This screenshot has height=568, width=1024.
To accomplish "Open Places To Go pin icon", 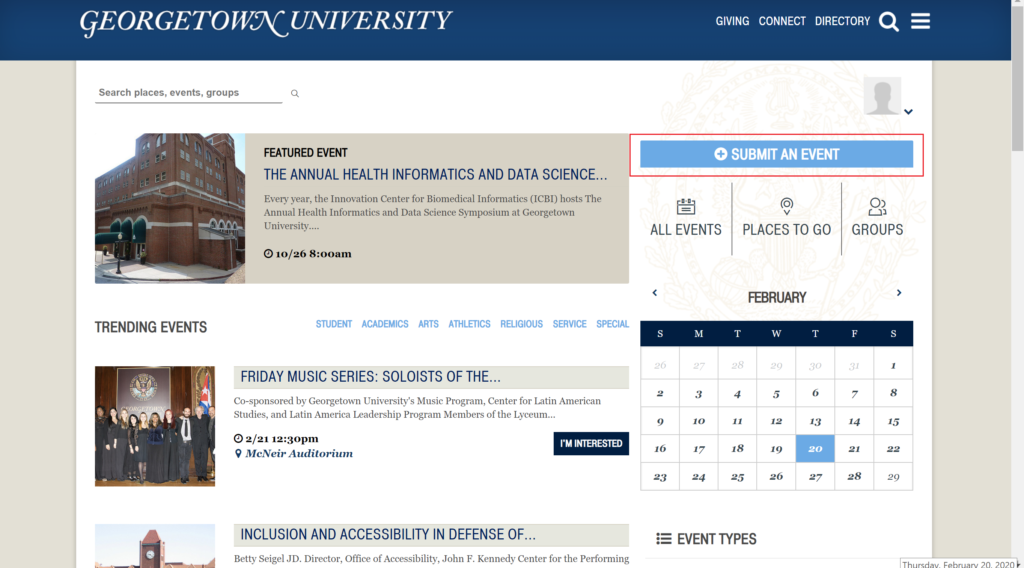I will click(786, 207).
